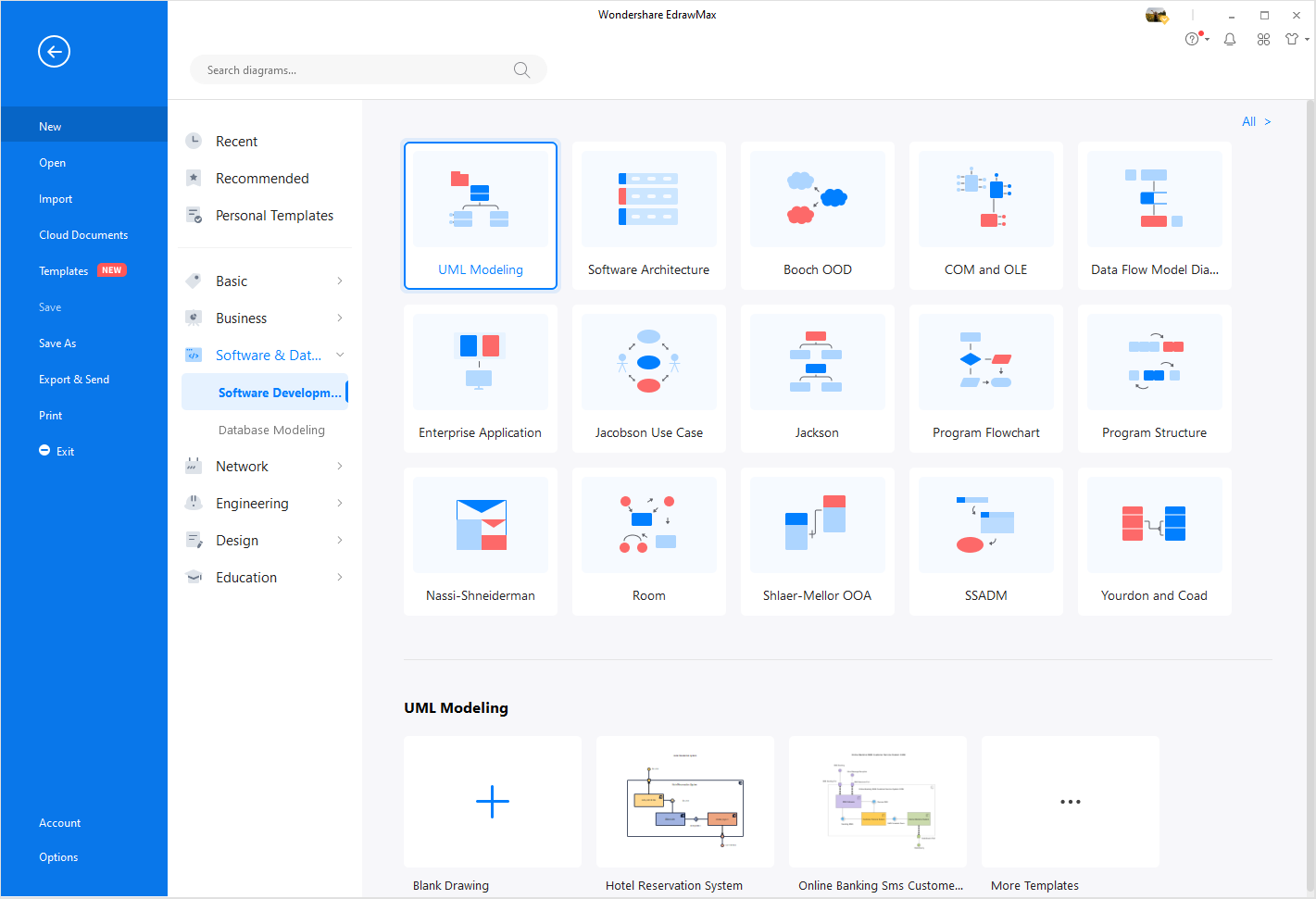Click the Software & Database code icon
This screenshot has height=899, width=1316.
[194, 355]
